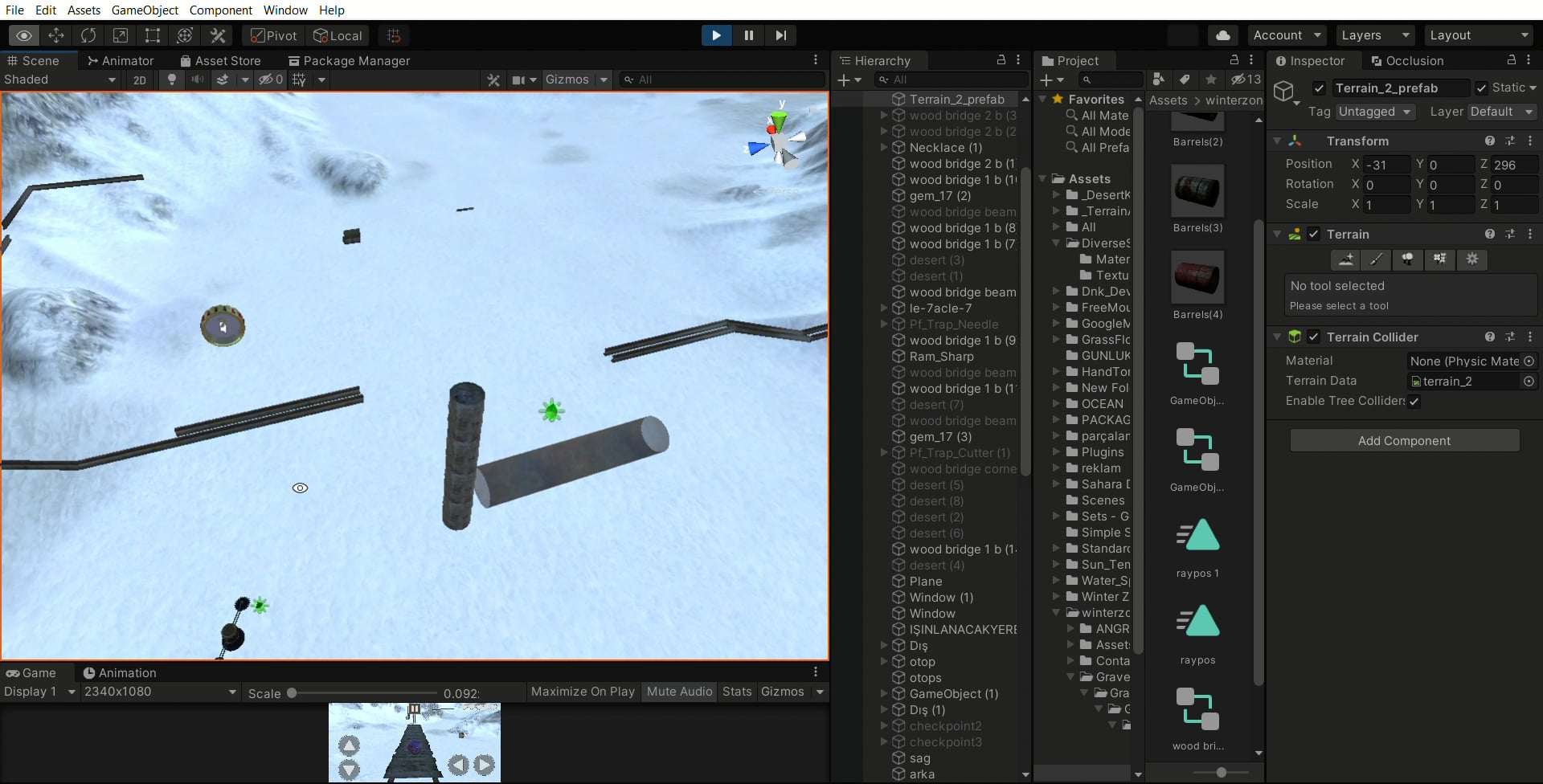The width and height of the screenshot is (1543, 784).
Task: Open the Layout dropdown
Action: click(x=1479, y=35)
